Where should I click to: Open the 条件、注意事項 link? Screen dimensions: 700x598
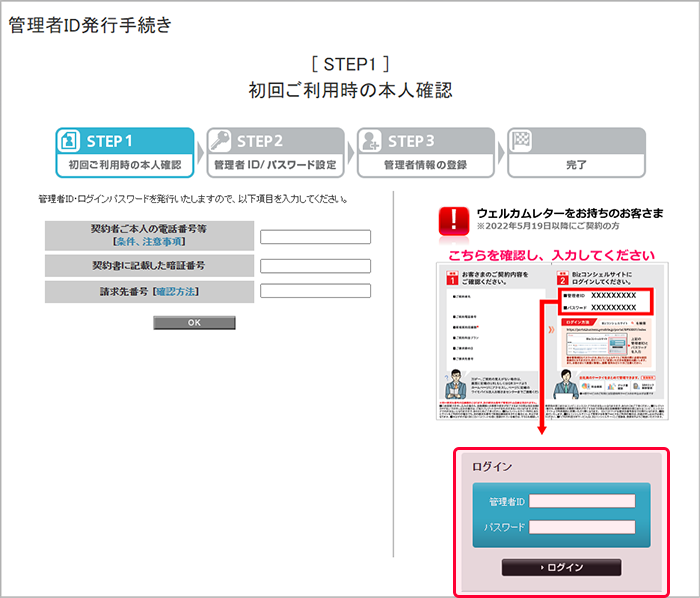149,243
